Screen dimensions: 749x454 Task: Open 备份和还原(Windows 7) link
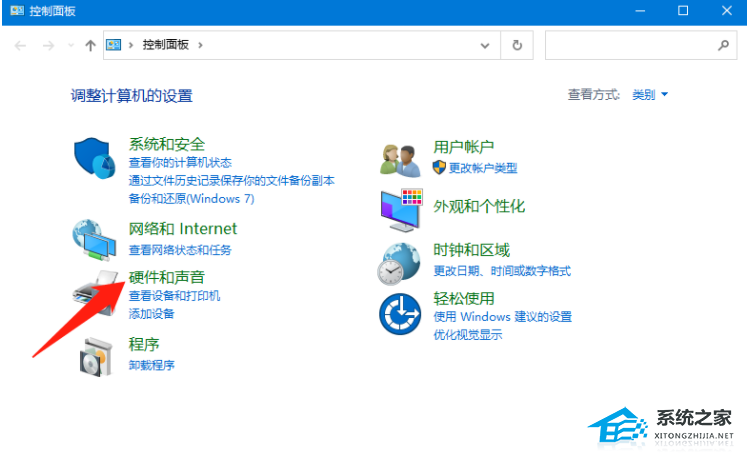pos(192,199)
